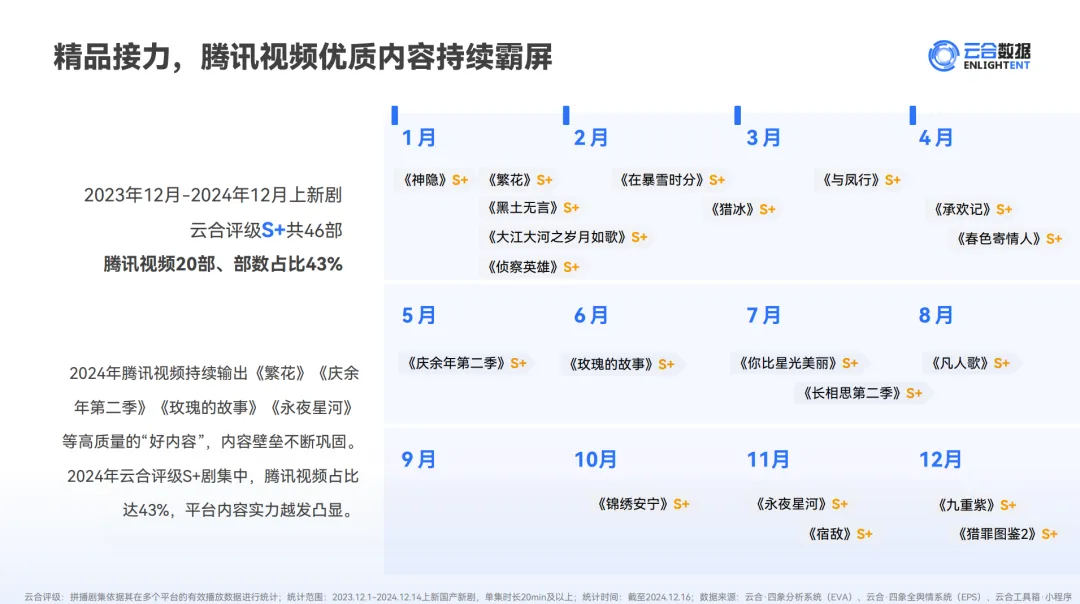Click the 《神隐》 S+ label
The image size is (1080, 604).
tap(435, 180)
